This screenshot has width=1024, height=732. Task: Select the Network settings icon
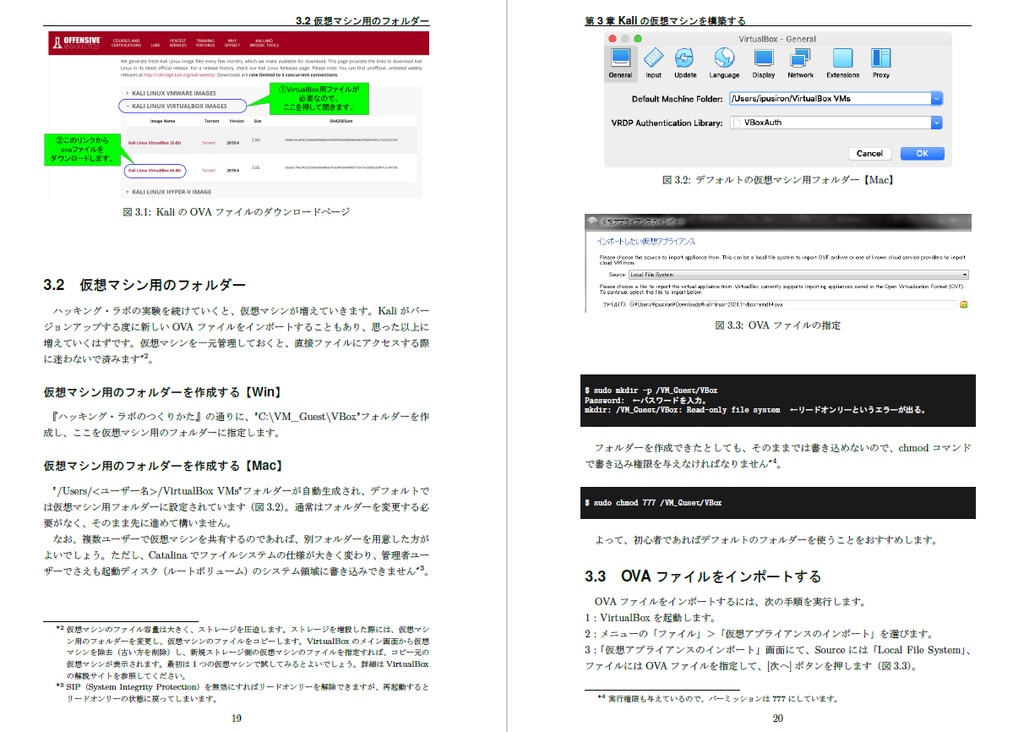click(x=800, y=60)
